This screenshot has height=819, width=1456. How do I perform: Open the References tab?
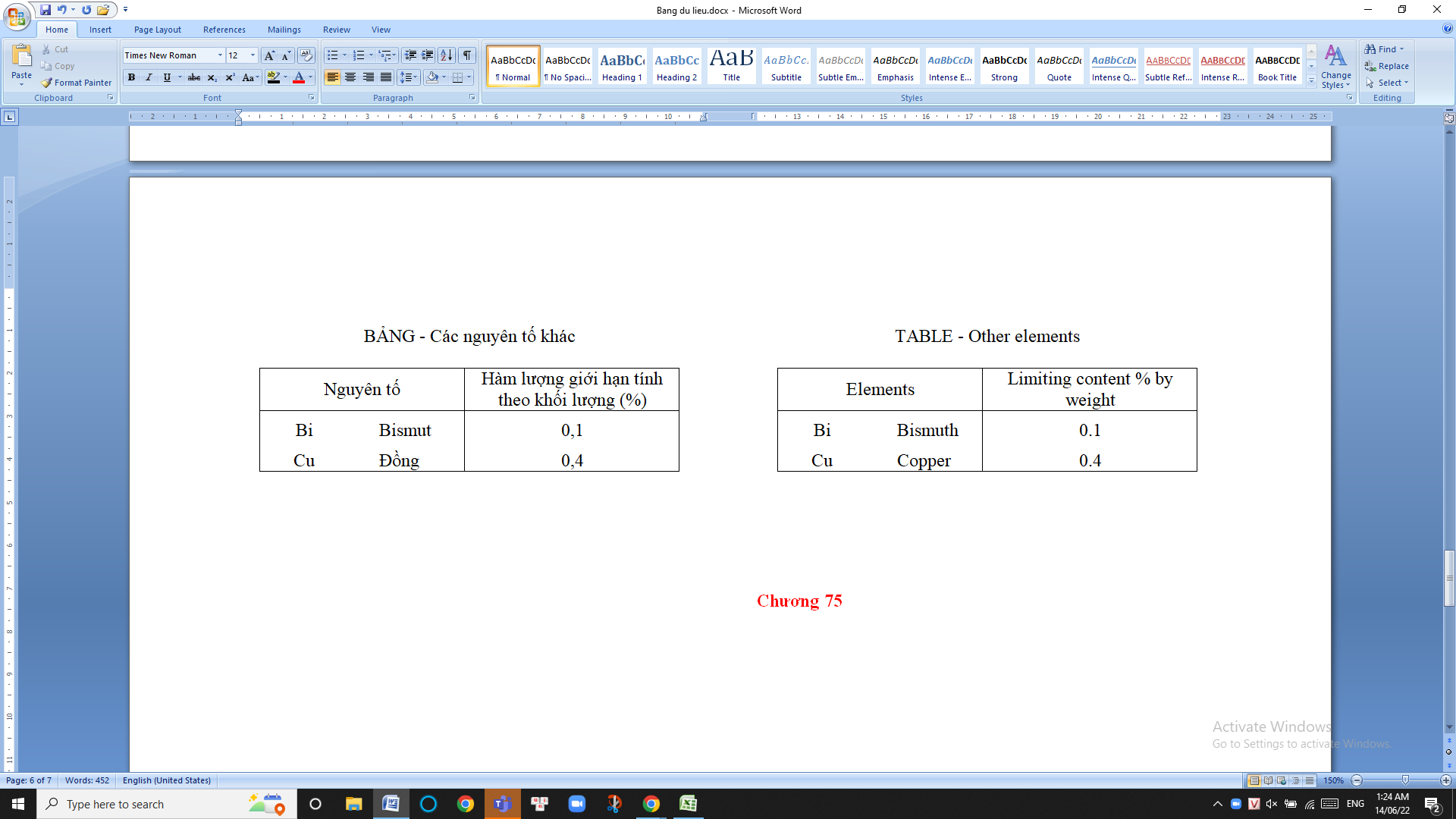pyautogui.click(x=224, y=30)
